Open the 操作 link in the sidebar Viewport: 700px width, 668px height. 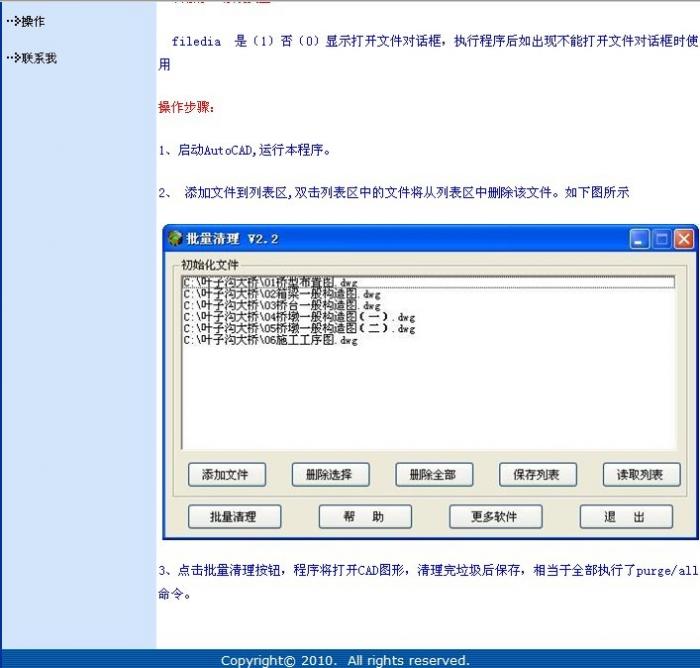(32, 21)
